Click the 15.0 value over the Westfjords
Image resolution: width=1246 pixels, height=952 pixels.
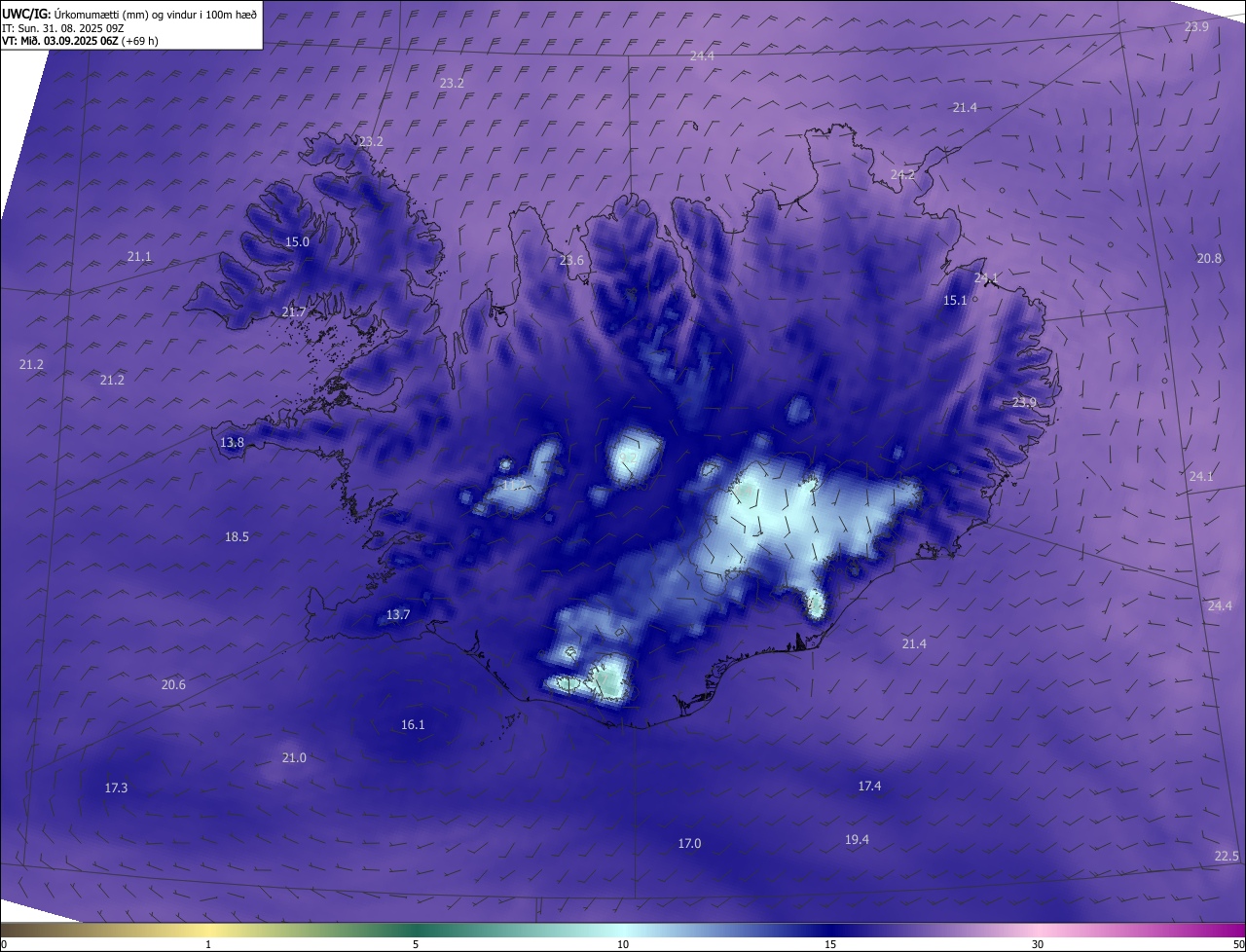[x=297, y=241]
